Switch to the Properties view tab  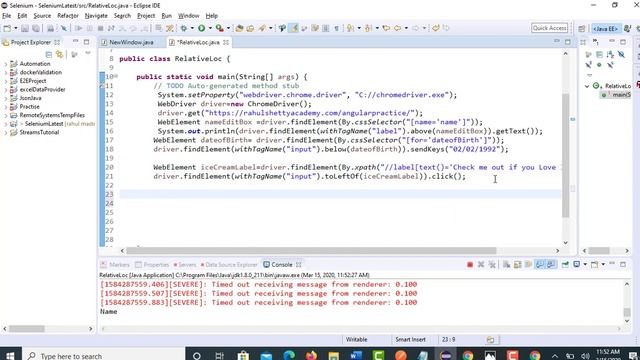(x=152, y=264)
